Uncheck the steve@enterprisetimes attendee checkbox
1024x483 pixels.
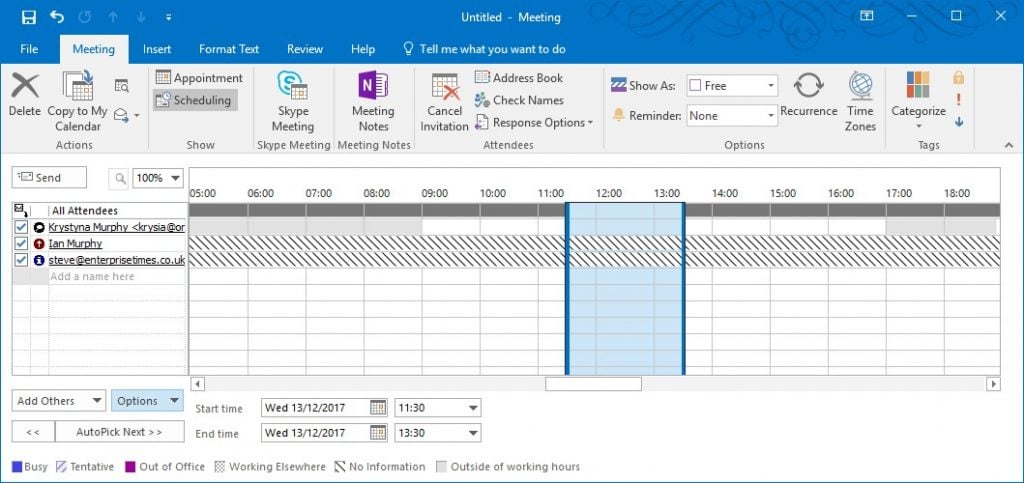pos(20,260)
